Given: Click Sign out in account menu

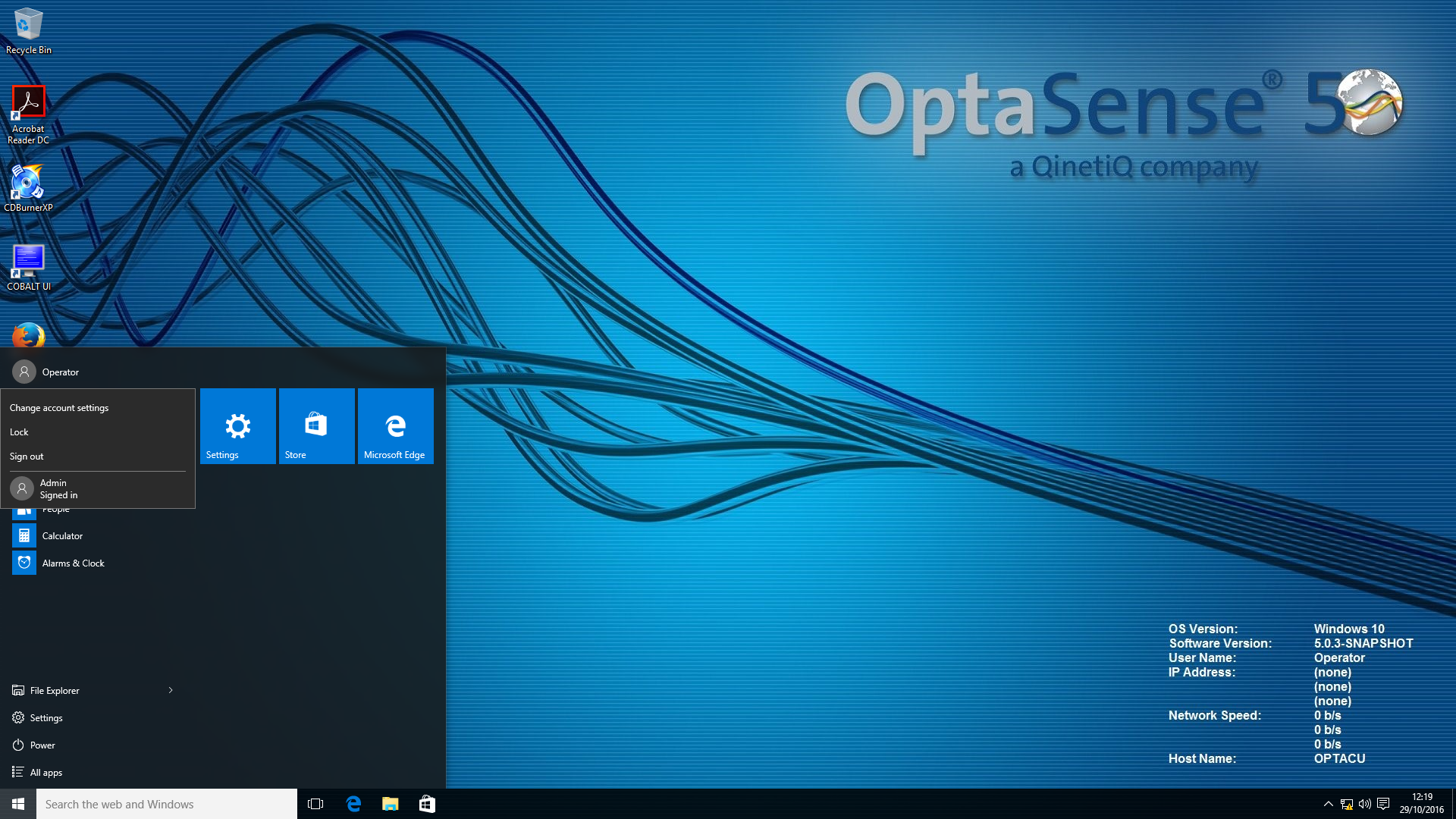Looking at the screenshot, I should tap(27, 457).
